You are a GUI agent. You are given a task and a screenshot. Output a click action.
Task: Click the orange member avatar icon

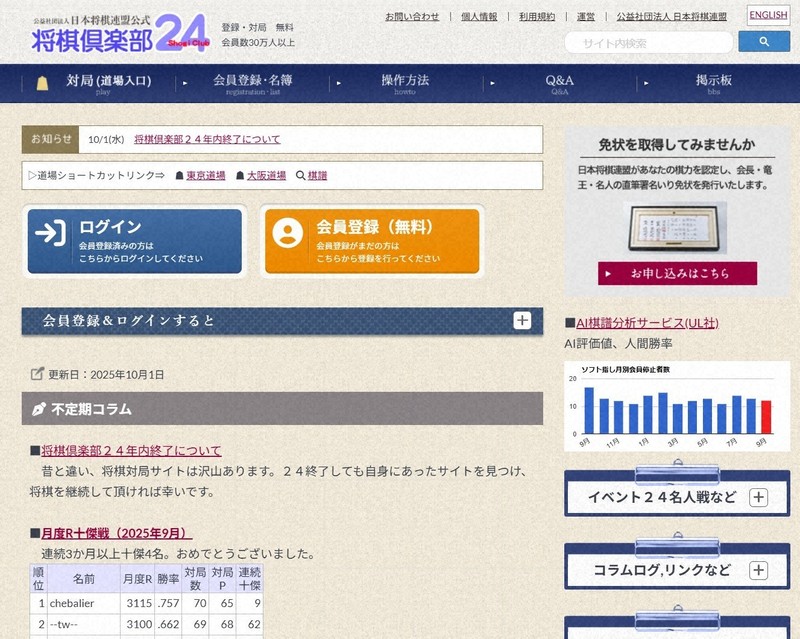[x=288, y=233]
